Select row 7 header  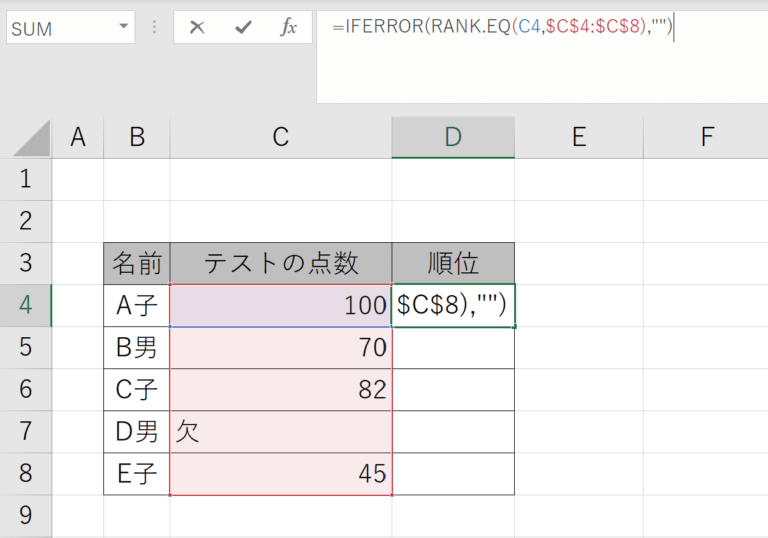[x=25, y=432]
